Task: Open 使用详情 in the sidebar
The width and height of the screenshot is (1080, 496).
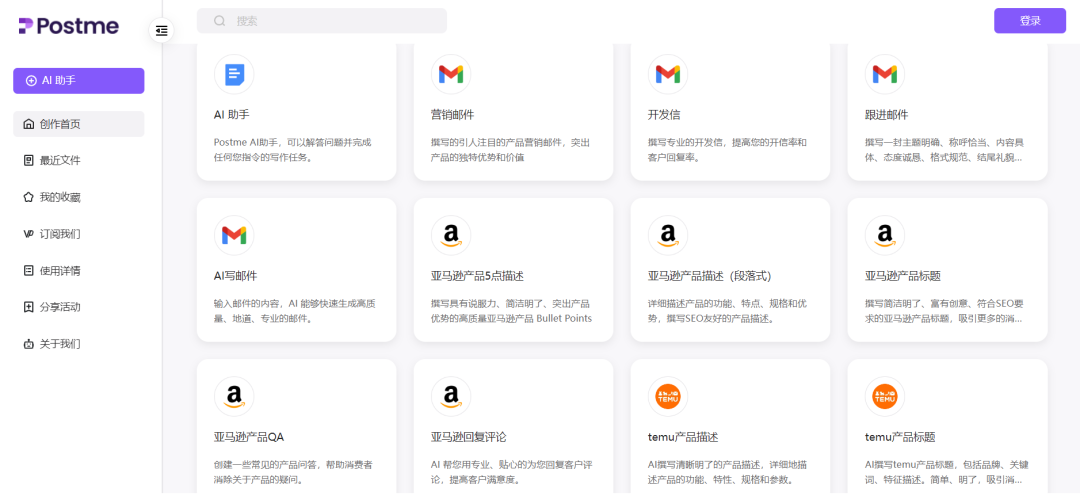Action: pyautogui.click(x=79, y=270)
